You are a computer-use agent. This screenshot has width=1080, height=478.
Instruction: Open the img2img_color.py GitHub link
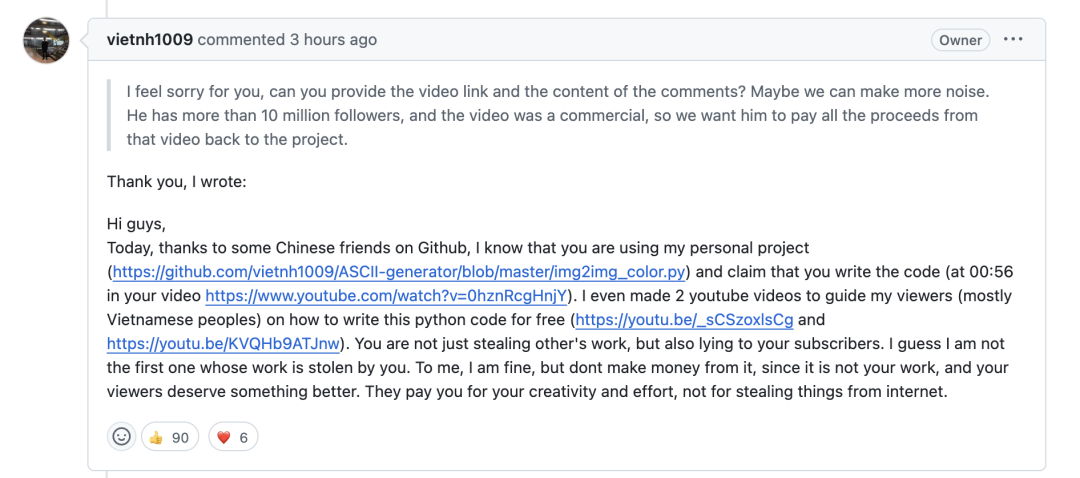pyautogui.click(x=398, y=272)
